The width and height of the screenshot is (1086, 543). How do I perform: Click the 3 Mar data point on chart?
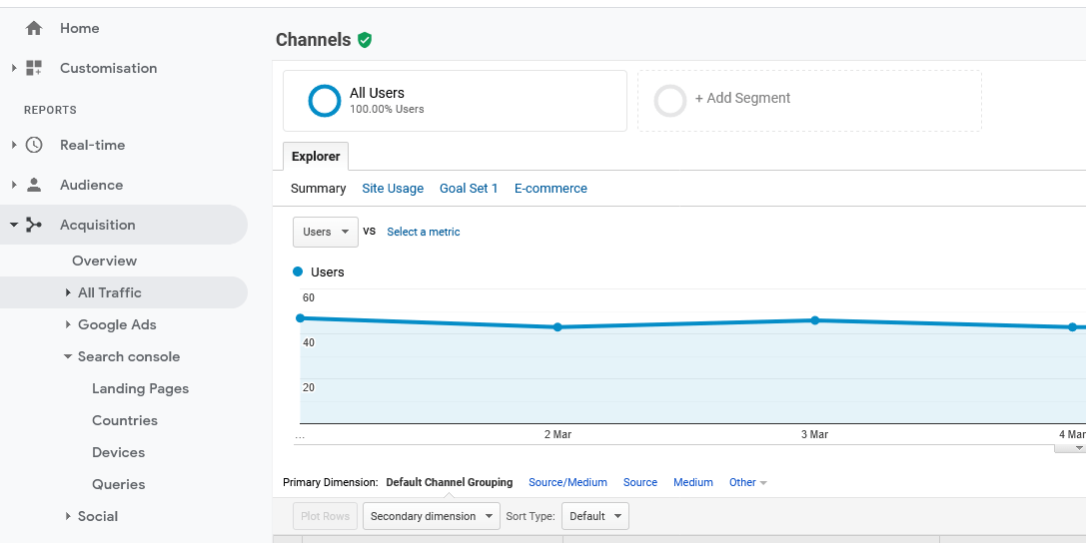(815, 321)
